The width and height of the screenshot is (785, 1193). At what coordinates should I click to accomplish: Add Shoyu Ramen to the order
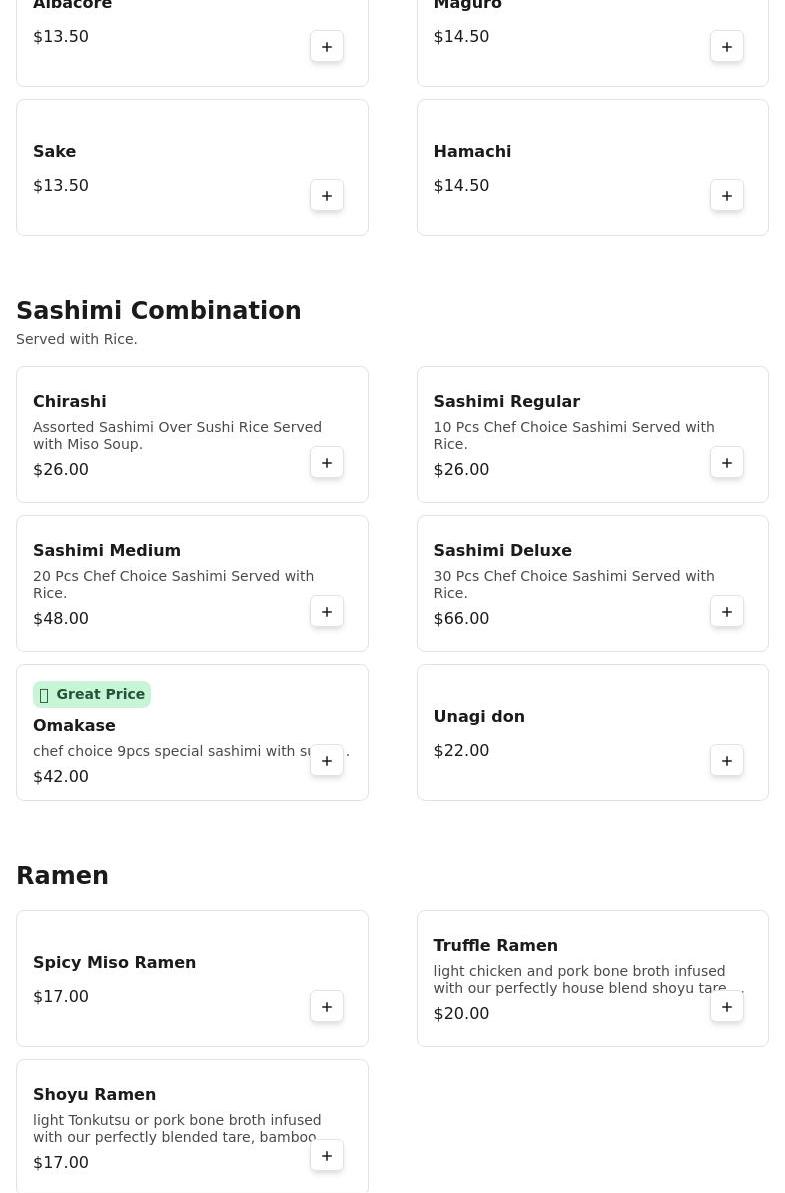point(327,1156)
